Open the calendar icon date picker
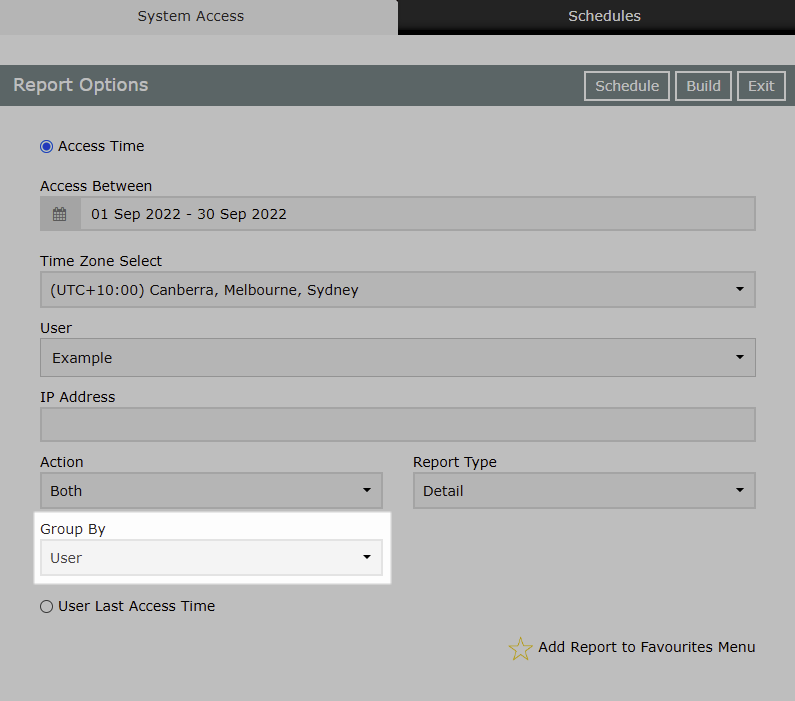Image resolution: width=795 pixels, height=701 pixels. click(60, 214)
